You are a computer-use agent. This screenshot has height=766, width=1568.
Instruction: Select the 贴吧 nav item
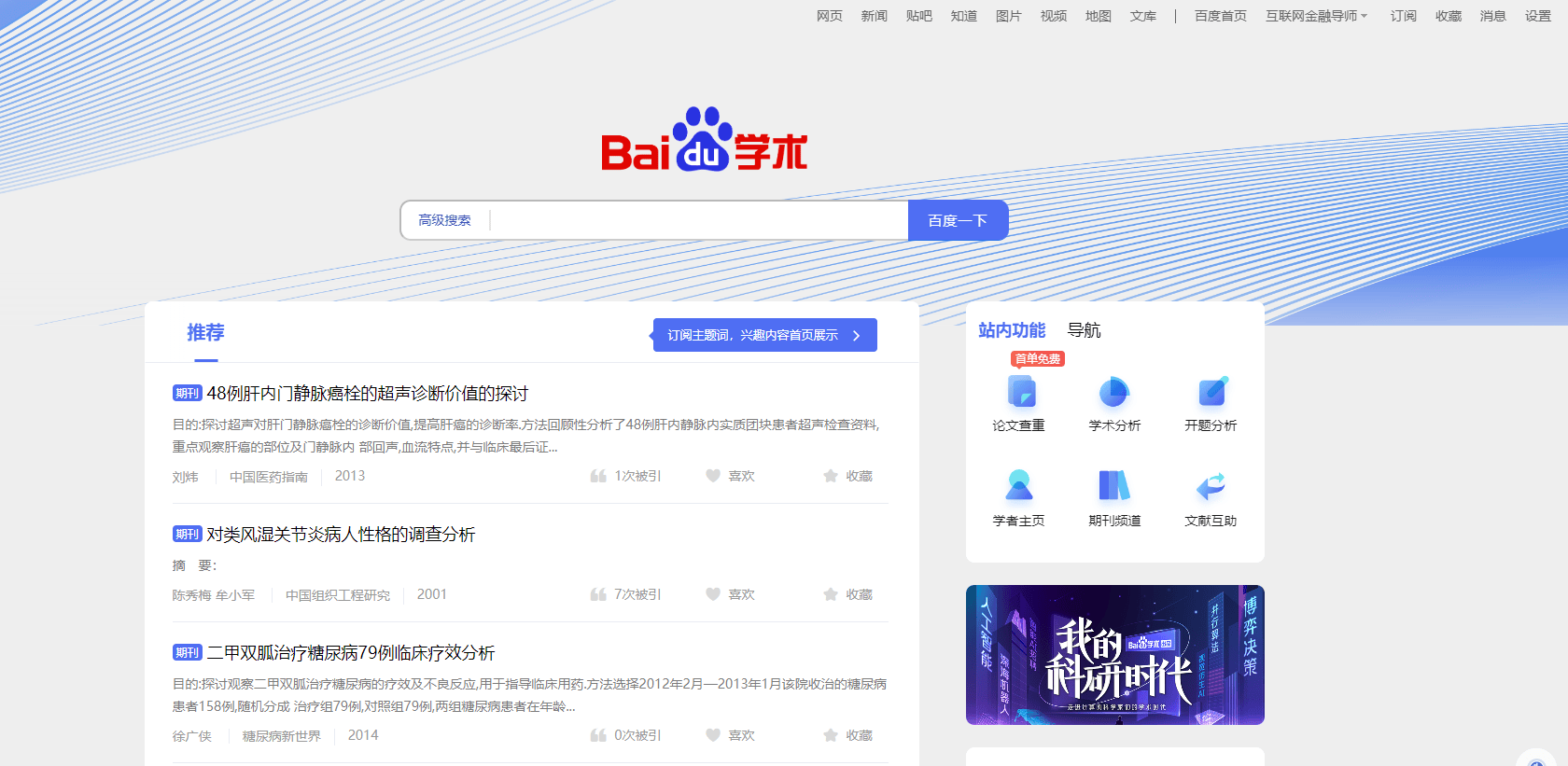click(x=919, y=16)
